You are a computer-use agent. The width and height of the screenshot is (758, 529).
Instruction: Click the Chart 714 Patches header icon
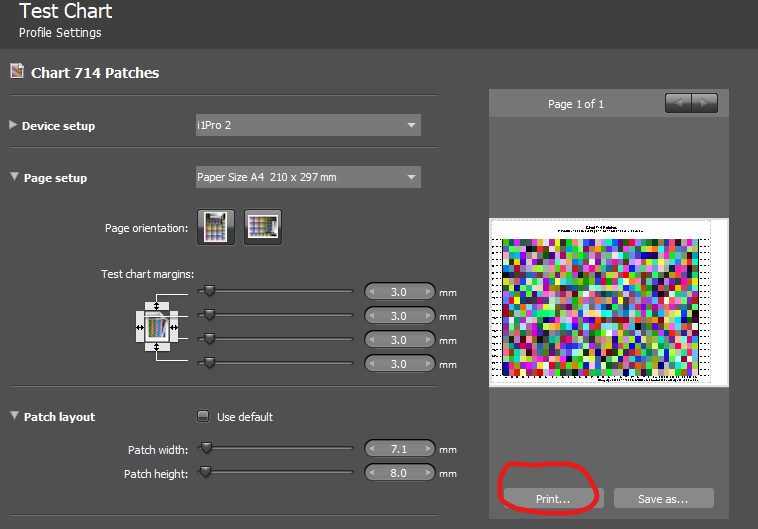click(x=16, y=71)
